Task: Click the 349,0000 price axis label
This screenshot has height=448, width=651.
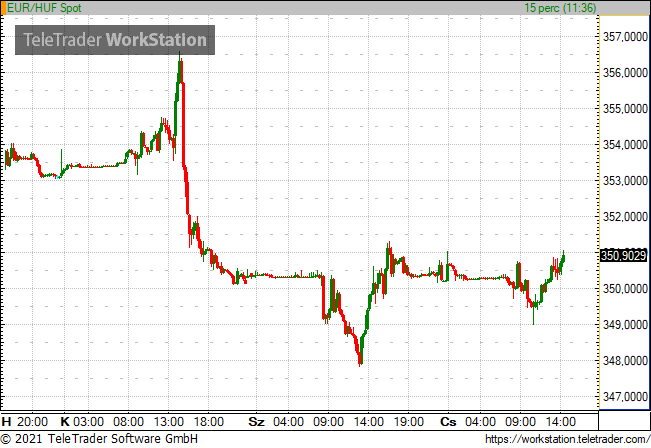Action: coord(625,325)
